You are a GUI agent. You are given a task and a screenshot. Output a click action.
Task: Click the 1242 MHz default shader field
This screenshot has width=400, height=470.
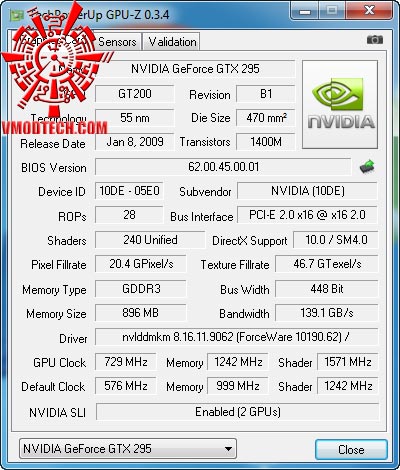pos(348,386)
